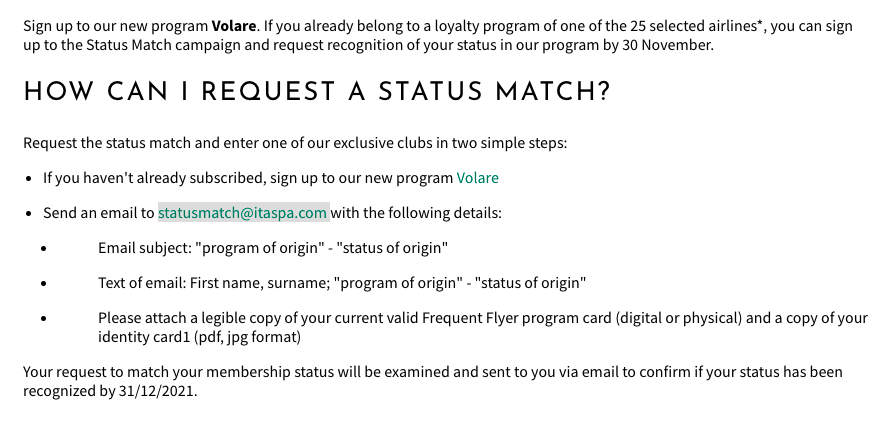The width and height of the screenshot is (872, 422).
Task: Click the "Sign up to our new program" text
Action: [x=115, y=26]
